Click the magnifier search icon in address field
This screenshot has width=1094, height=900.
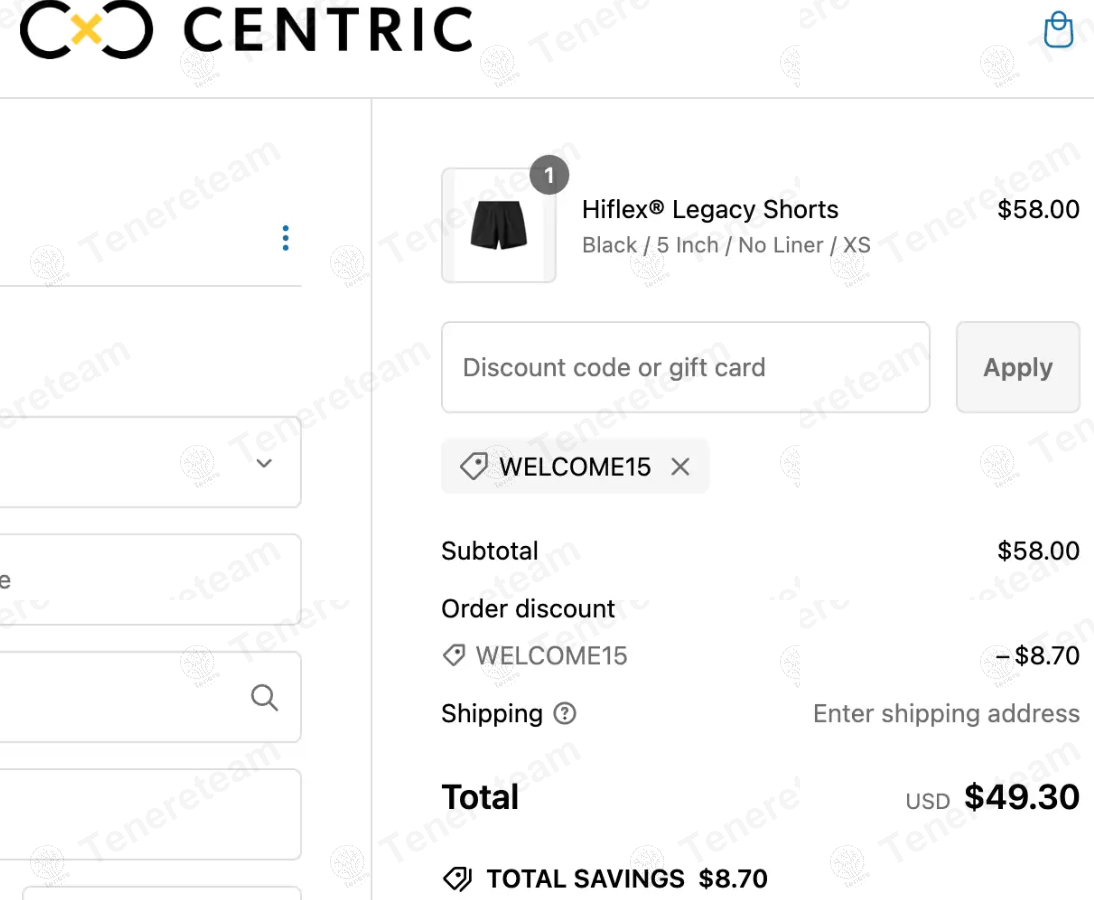264,697
